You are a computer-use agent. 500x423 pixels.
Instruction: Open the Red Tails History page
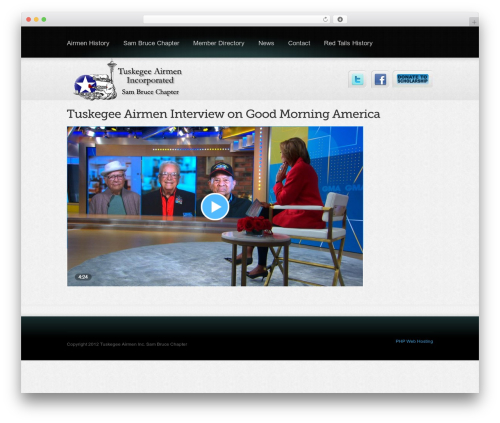click(x=348, y=43)
